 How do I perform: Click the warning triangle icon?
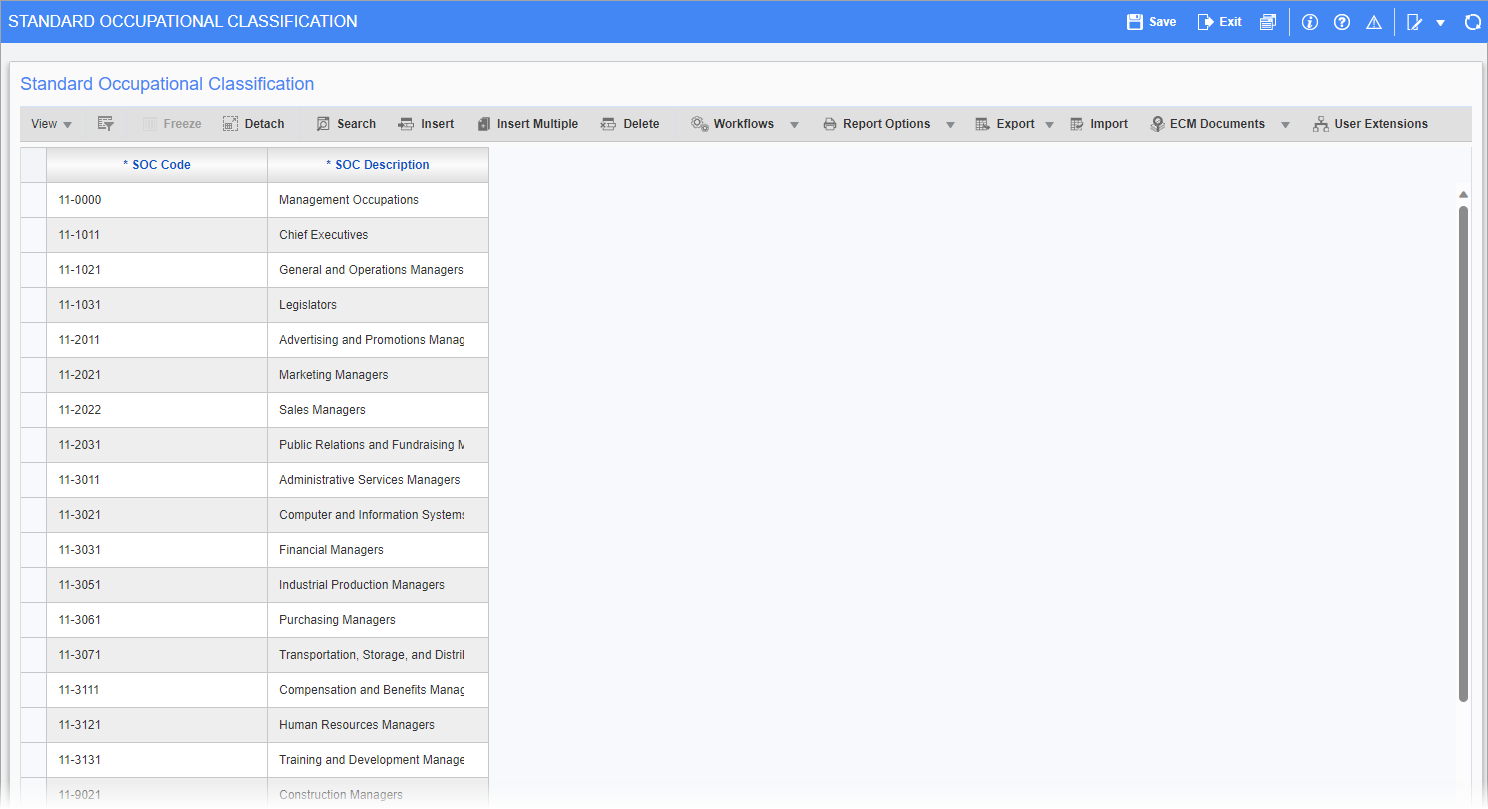pyautogui.click(x=1374, y=22)
